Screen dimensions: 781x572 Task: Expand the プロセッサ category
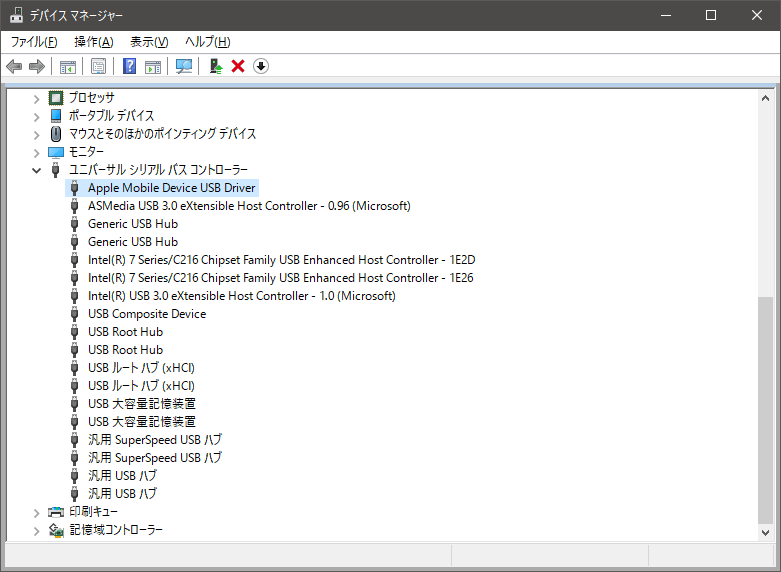pyautogui.click(x=36, y=99)
